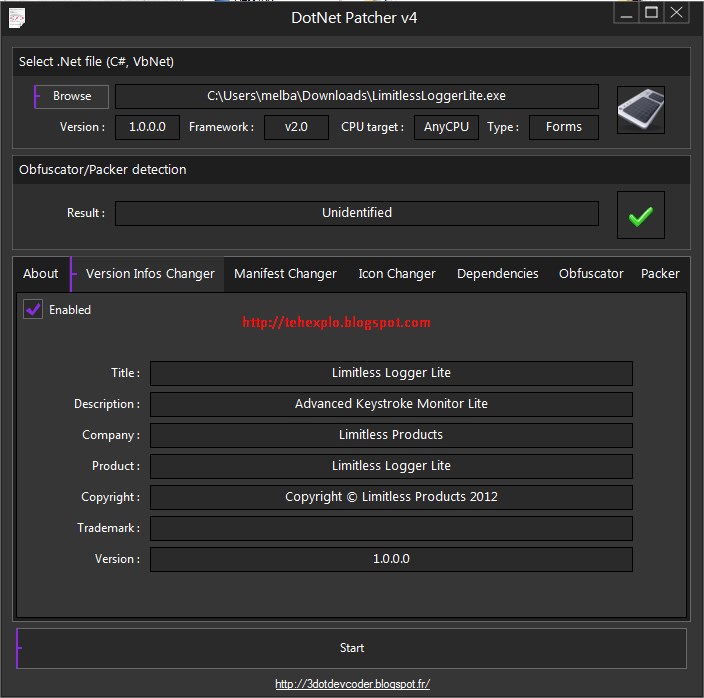Click the selected file's keyboard icon

coord(641,110)
